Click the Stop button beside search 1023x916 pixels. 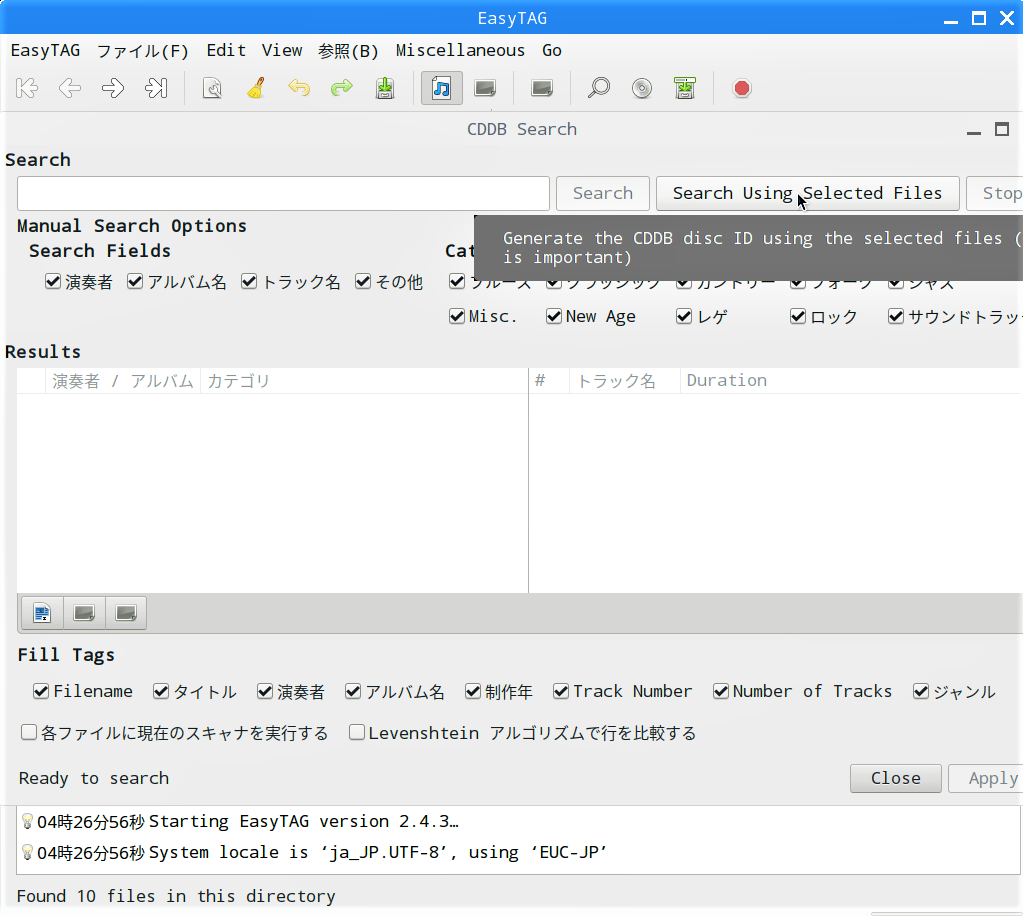click(x=995, y=194)
